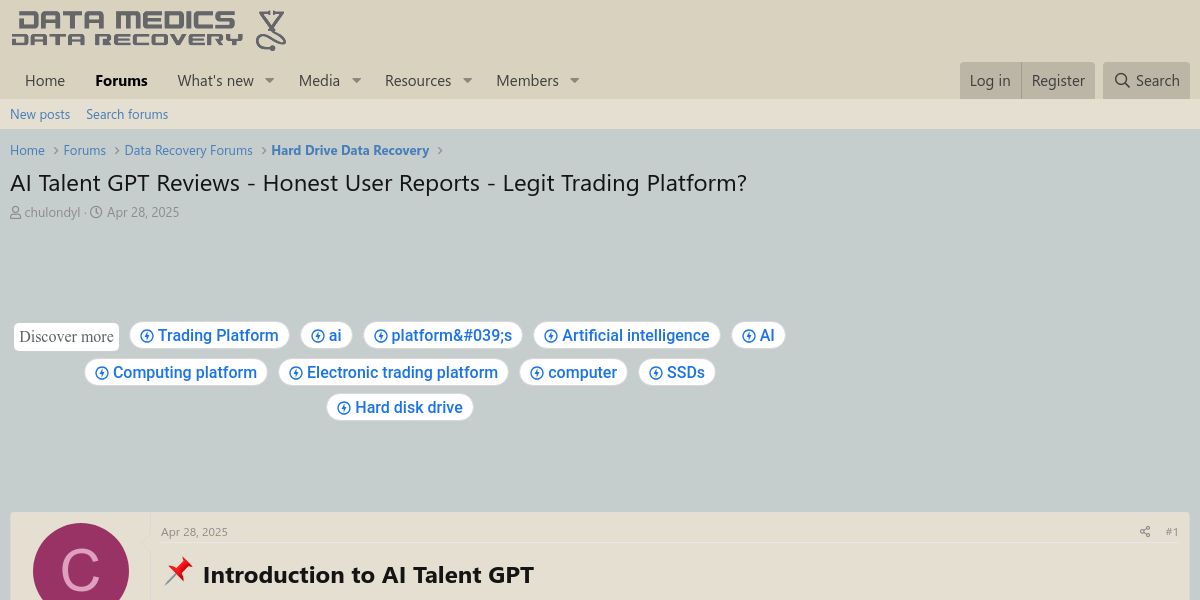The image size is (1200, 600).
Task: Click the post date Apr 28, 2025
Action: click(194, 532)
